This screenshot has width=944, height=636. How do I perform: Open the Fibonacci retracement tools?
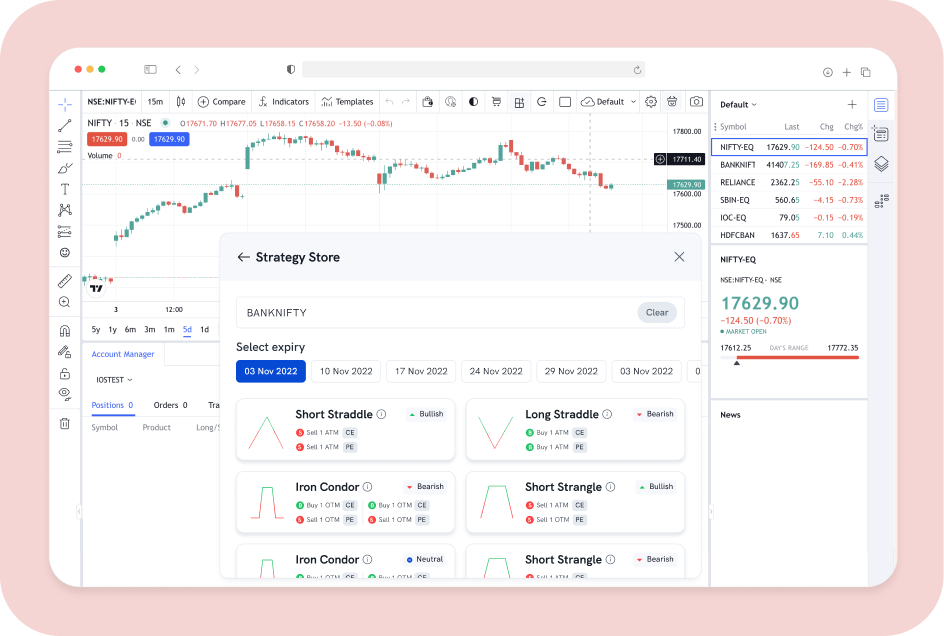click(x=65, y=146)
